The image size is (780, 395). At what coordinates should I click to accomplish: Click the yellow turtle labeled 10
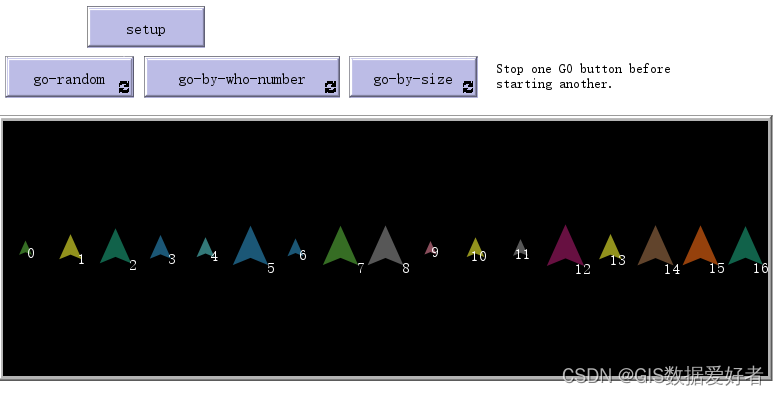tap(475, 247)
